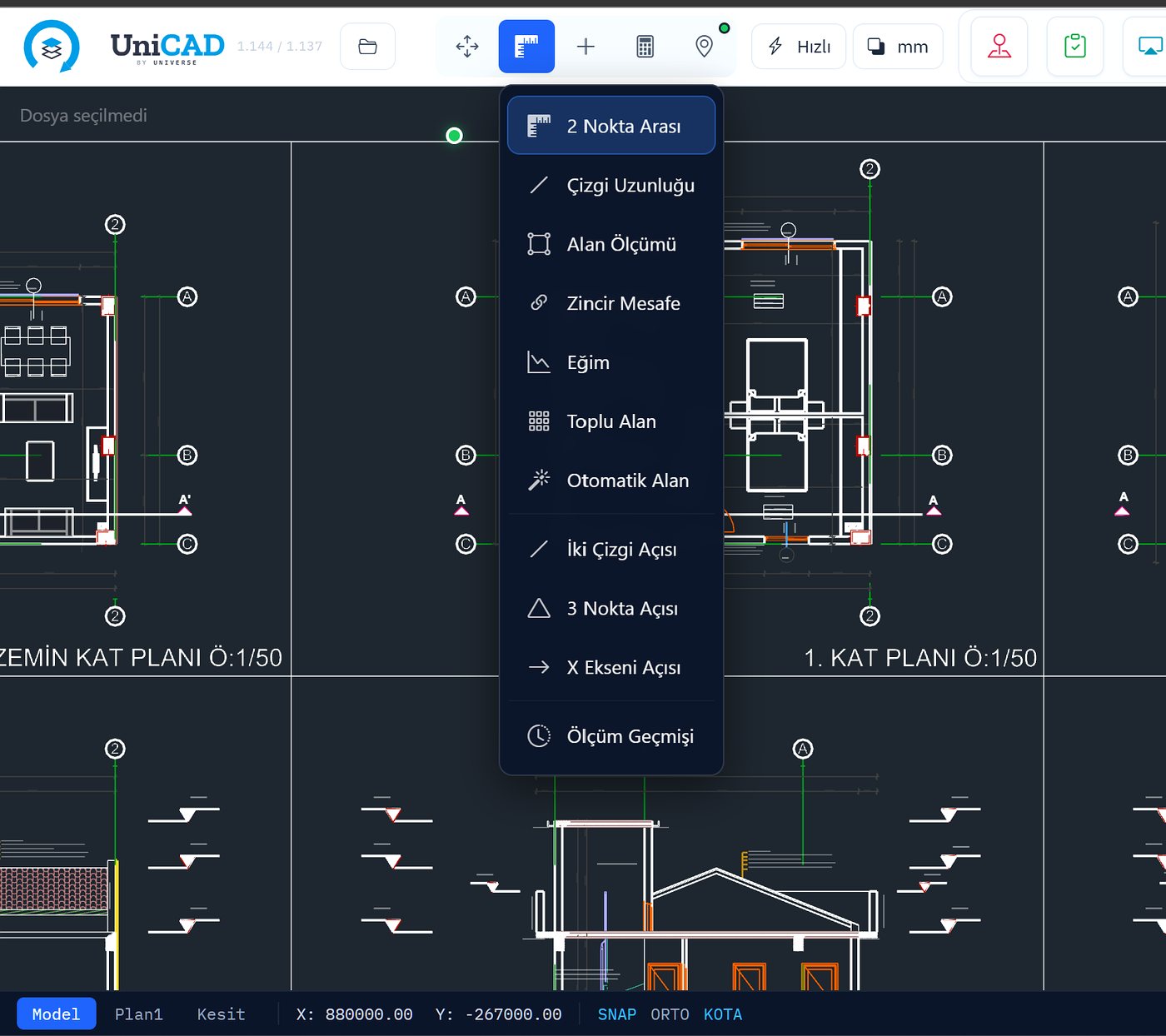
Task: Select Toplu Alan from the list
Action: pyautogui.click(x=611, y=421)
